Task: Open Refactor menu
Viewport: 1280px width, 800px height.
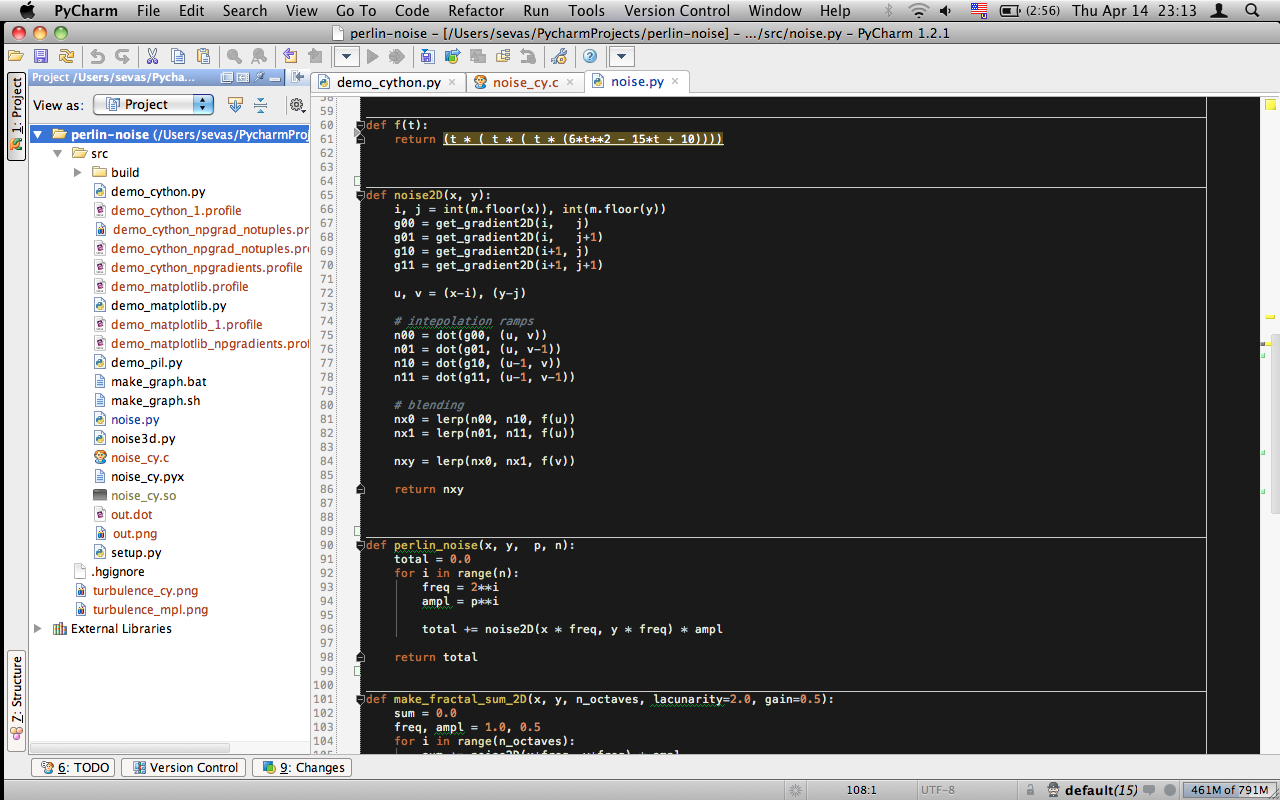Action: click(x=476, y=11)
